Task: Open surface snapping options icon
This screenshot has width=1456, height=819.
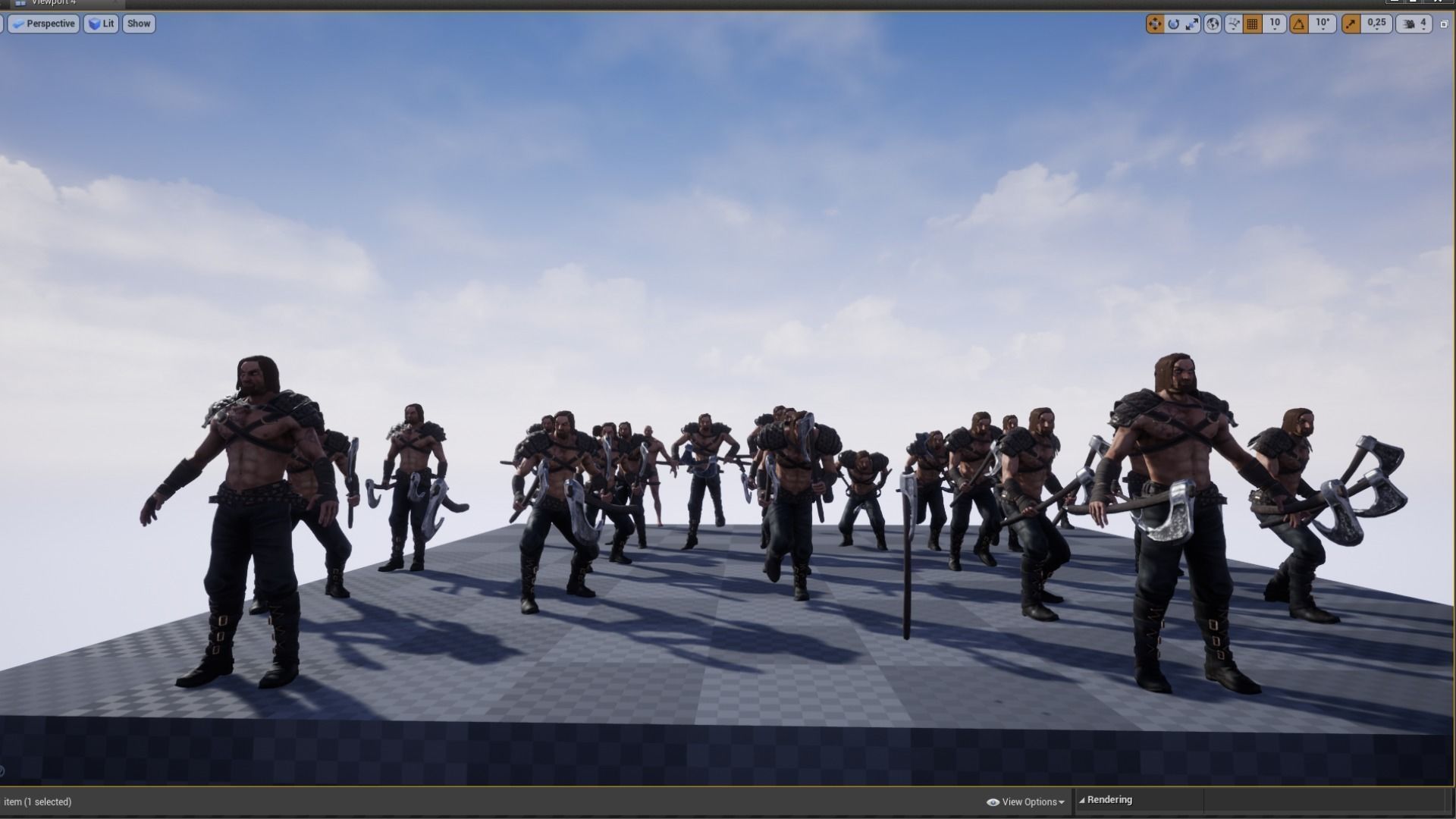Action: pyautogui.click(x=1234, y=24)
